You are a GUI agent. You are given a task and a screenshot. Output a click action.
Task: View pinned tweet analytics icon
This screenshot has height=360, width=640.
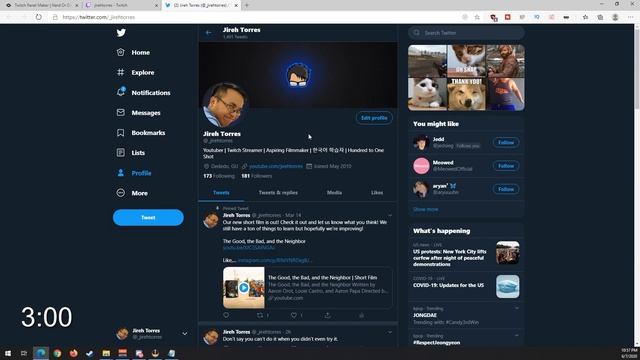[x=361, y=315]
